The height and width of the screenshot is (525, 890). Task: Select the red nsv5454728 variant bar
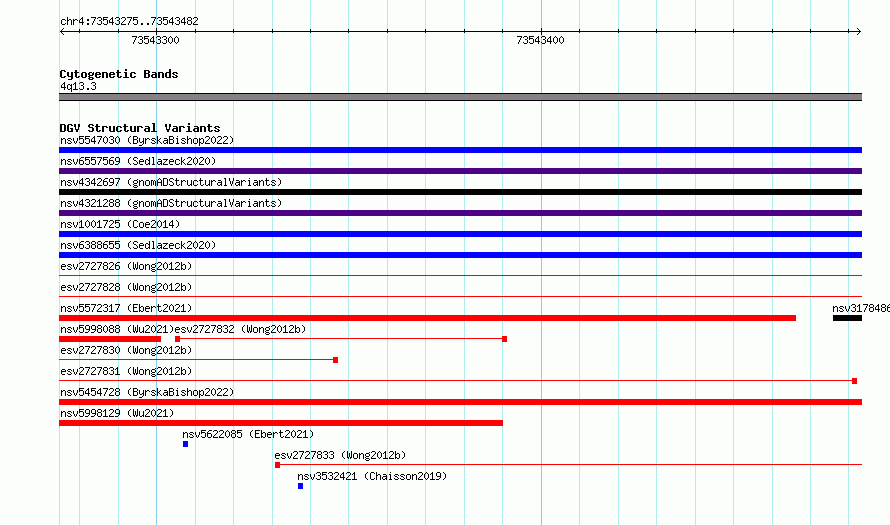tap(460, 402)
